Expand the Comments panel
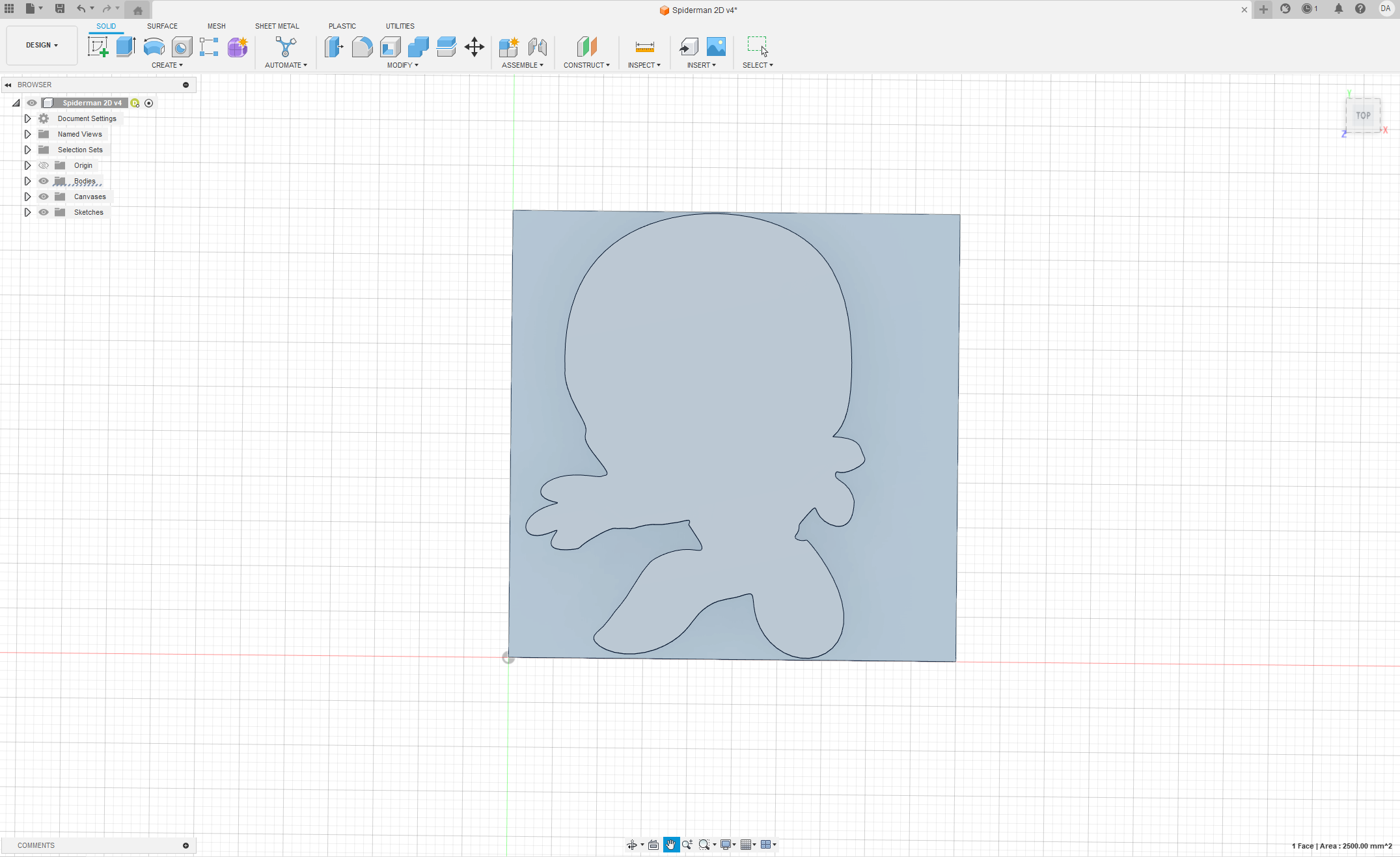The width and height of the screenshot is (1400, 857). click(x=185, y=845)
